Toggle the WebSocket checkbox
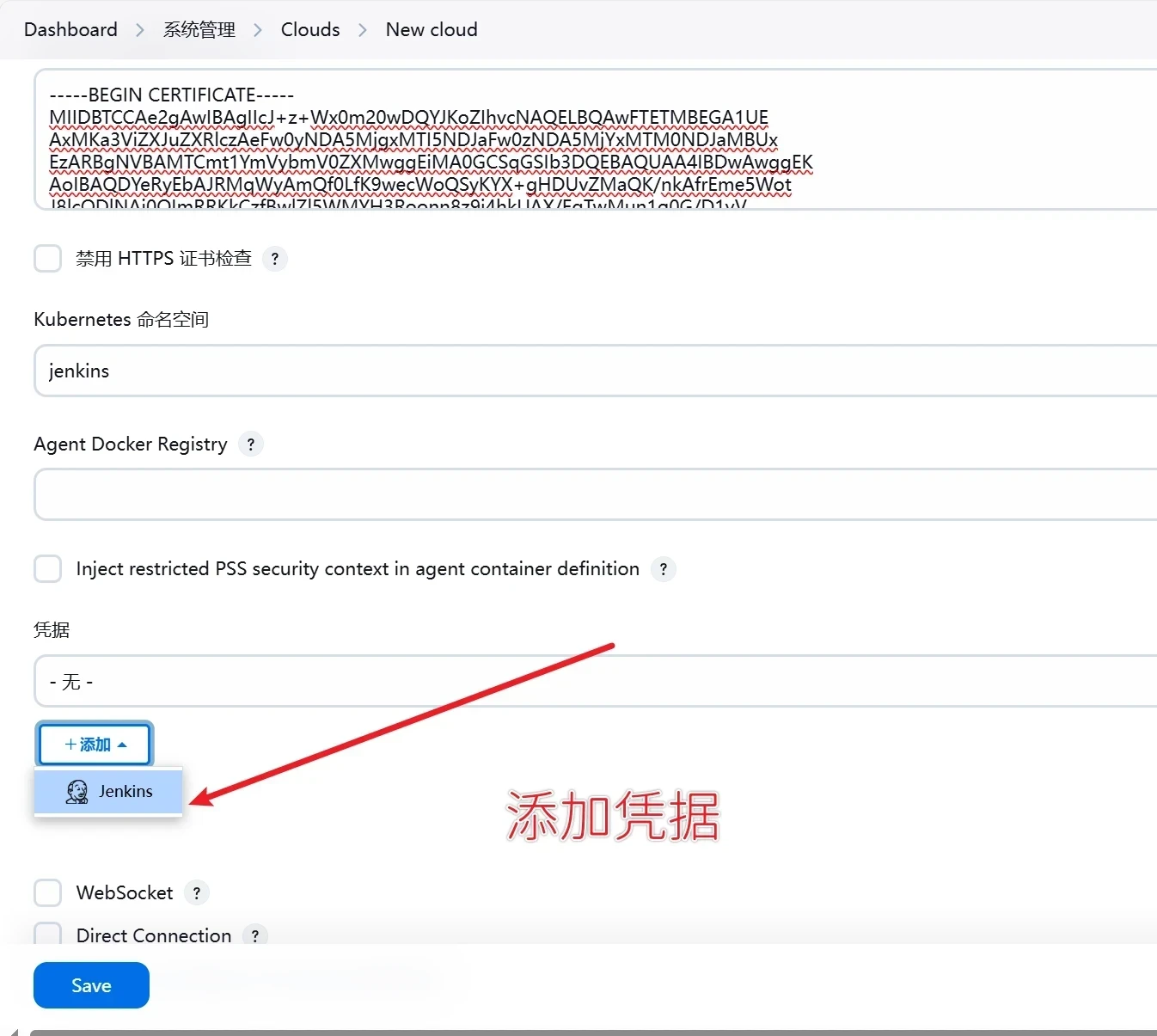This screenshot has width=1157, height=1036. [x=48, y=893]
